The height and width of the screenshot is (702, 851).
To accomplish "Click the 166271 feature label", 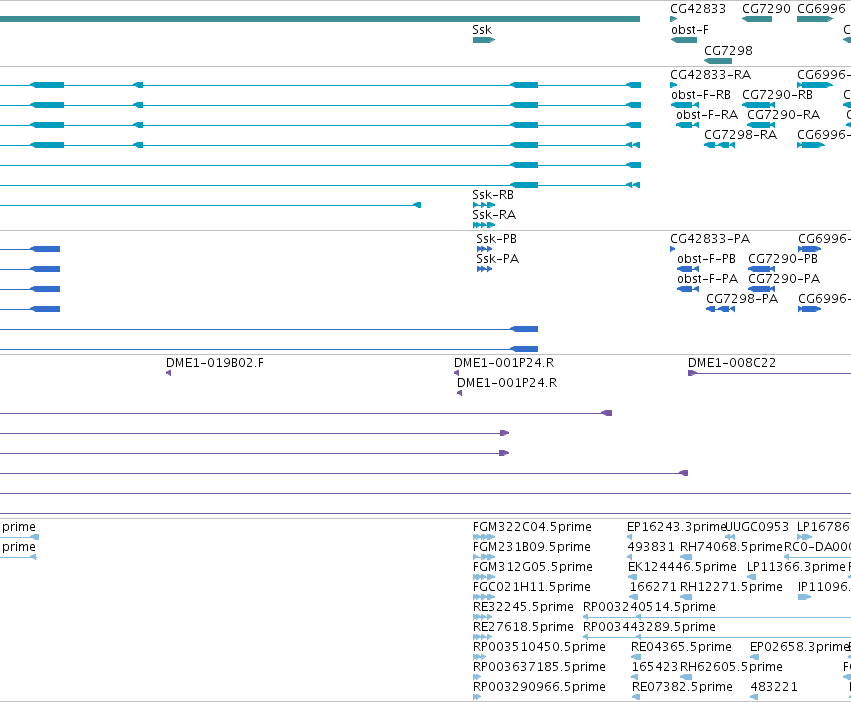I will pos(652,587).
